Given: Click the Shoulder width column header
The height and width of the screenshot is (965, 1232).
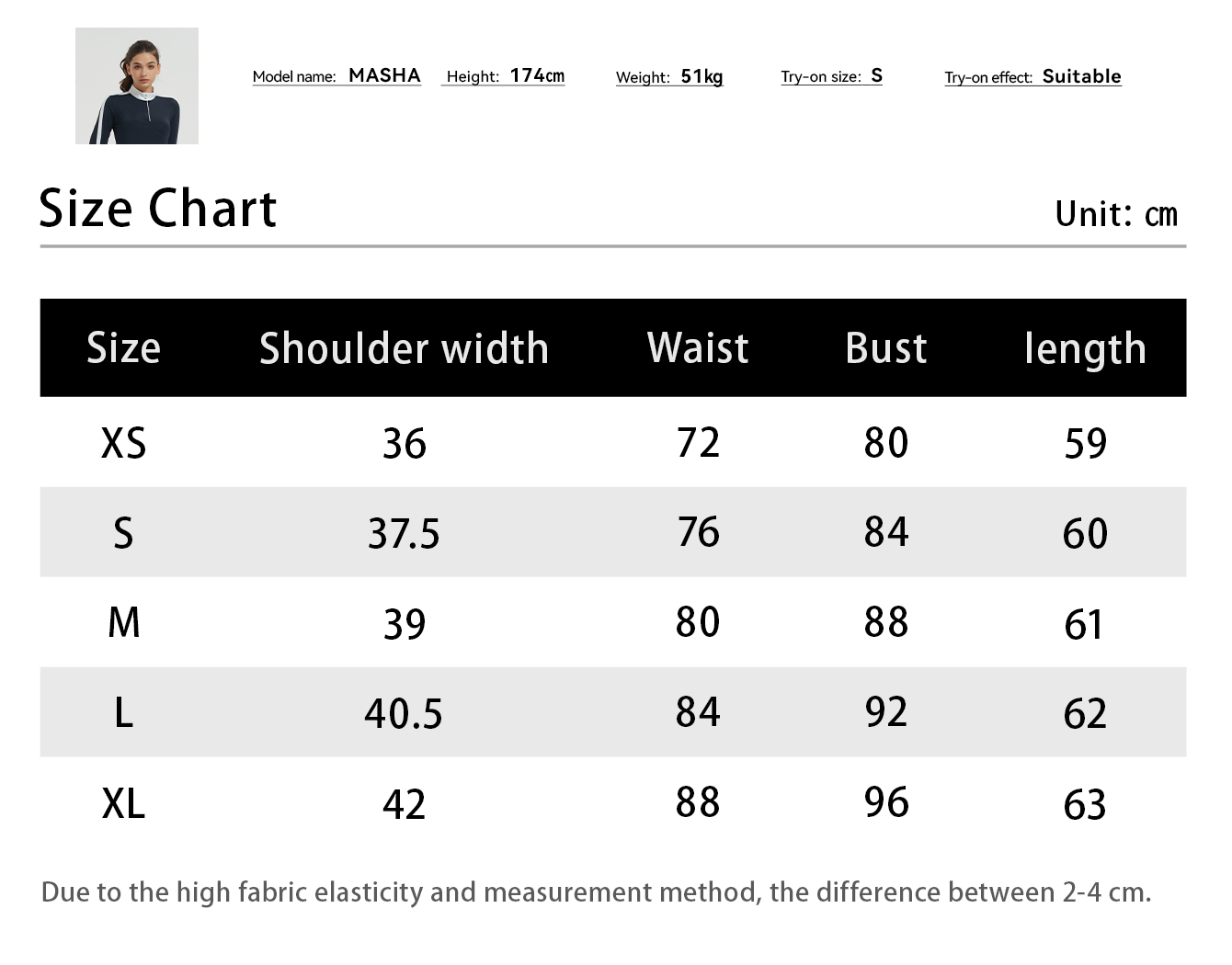Looking at the screenshot, I should pos(404,348).
